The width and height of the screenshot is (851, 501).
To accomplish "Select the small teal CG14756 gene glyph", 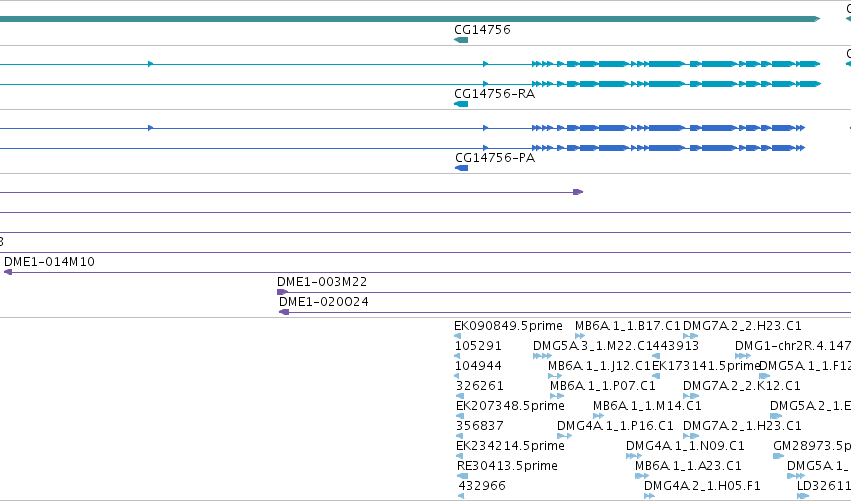I will [x=461, y=40].
